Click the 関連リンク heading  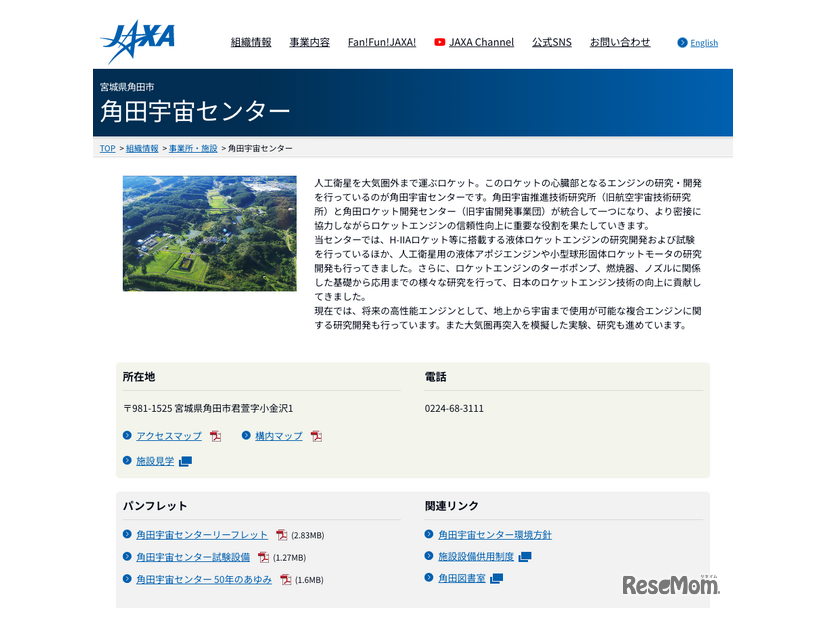(451, 506)
